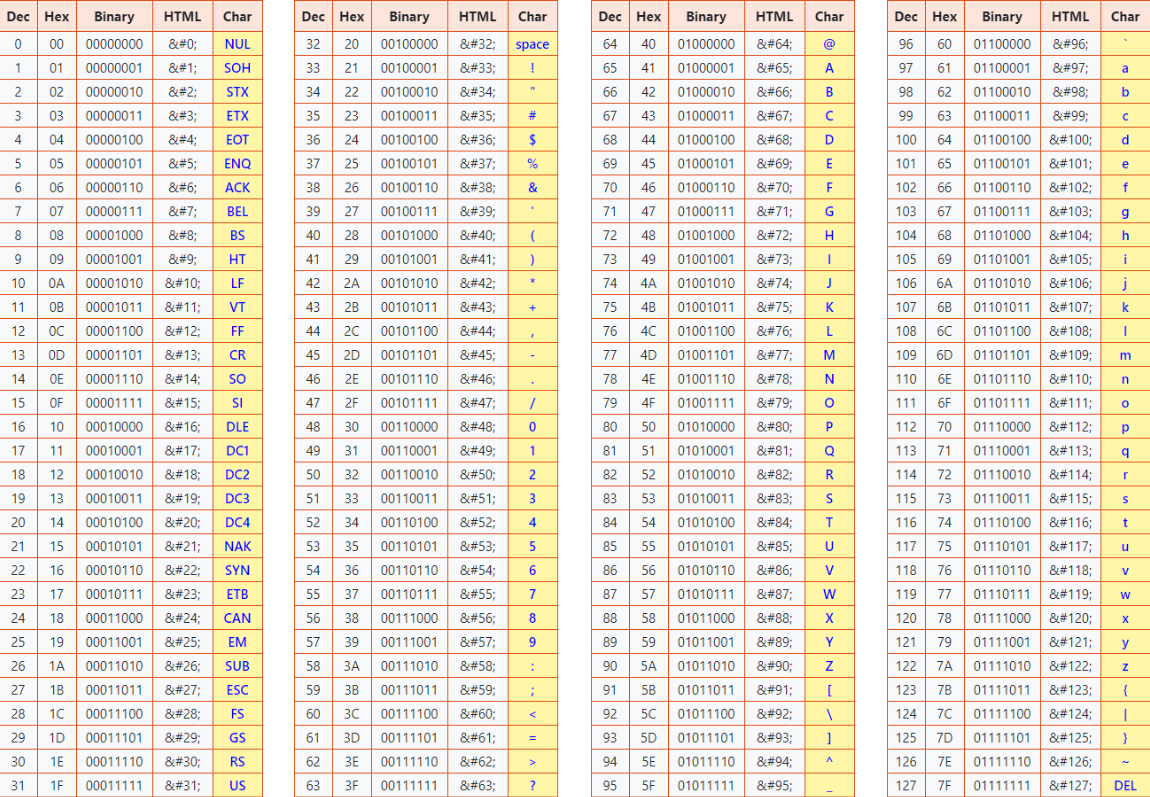This screenshot has width=1150, height=797.
Task: Click hex value 0A
Action: (x=56, y=283)
